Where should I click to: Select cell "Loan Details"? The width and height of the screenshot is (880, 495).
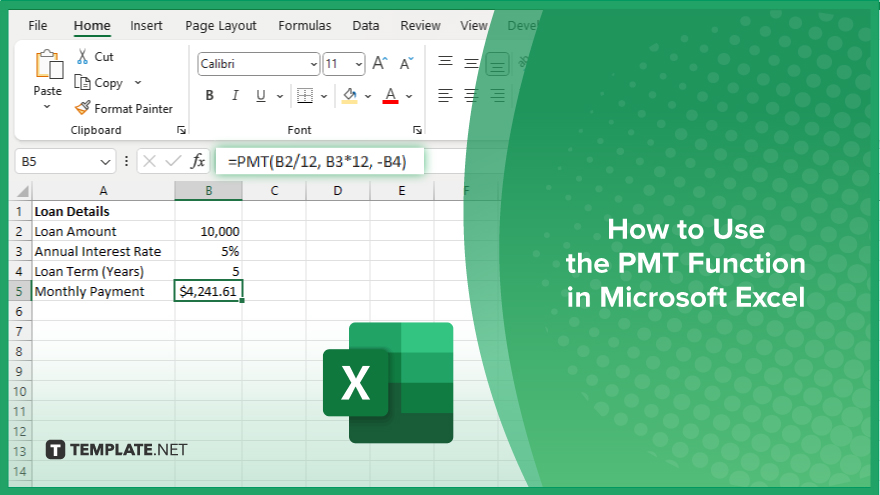[103, 212]
